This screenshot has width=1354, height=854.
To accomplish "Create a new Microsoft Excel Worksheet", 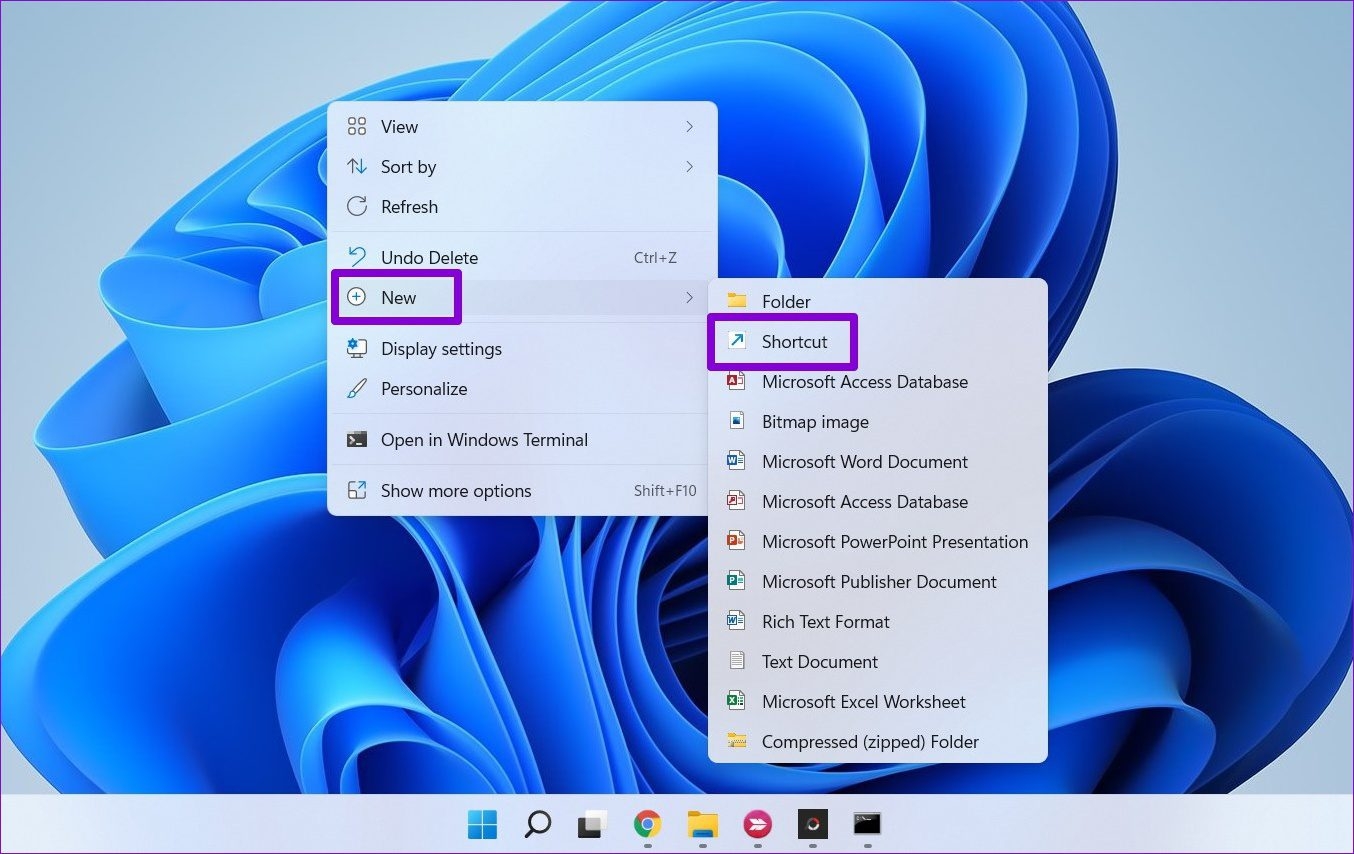I will click(863, 701).
